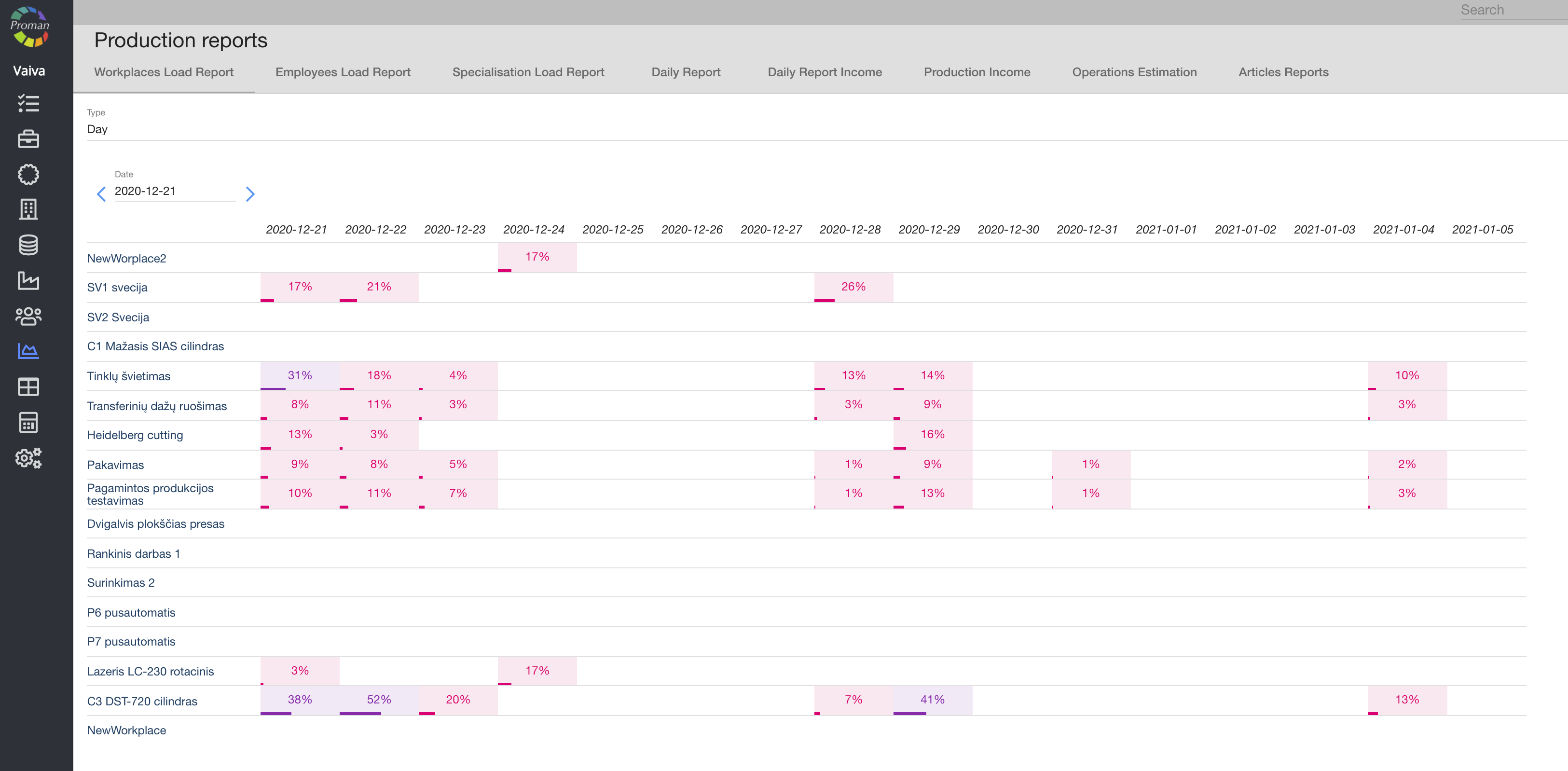1568x771 pixels.
Task: Open the settings gears icon
Action: 28,457
